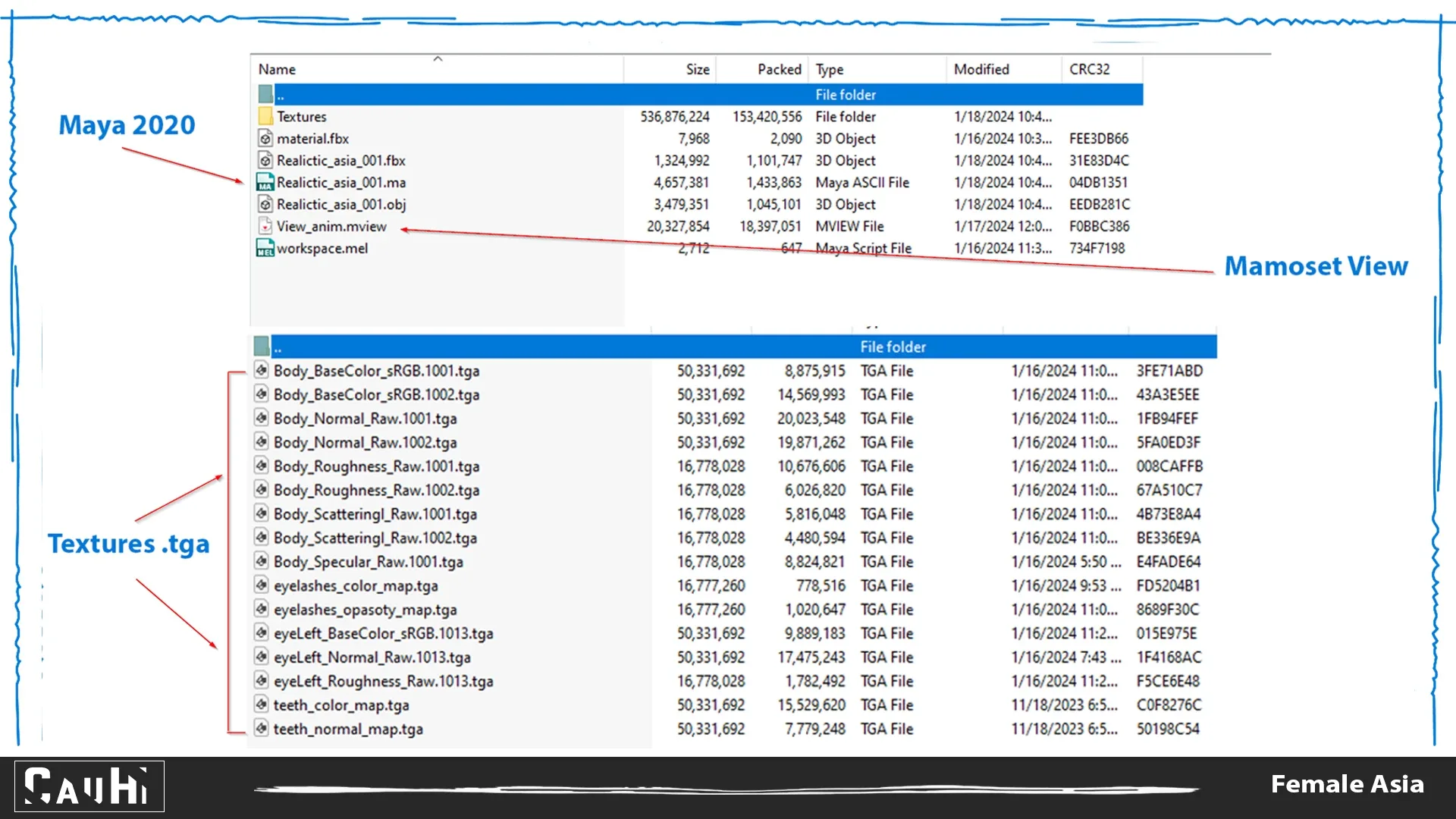Select the Body_Scatteringl_Raw.1002.tga file name
The width and height of the screenshot is (1456, 819).
tap(375, 538)
